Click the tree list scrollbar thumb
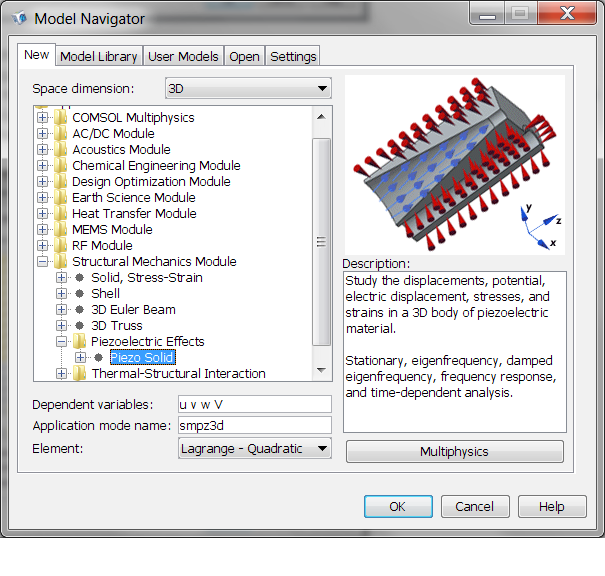This screenshot has width=605, height=576. point(321,242)
